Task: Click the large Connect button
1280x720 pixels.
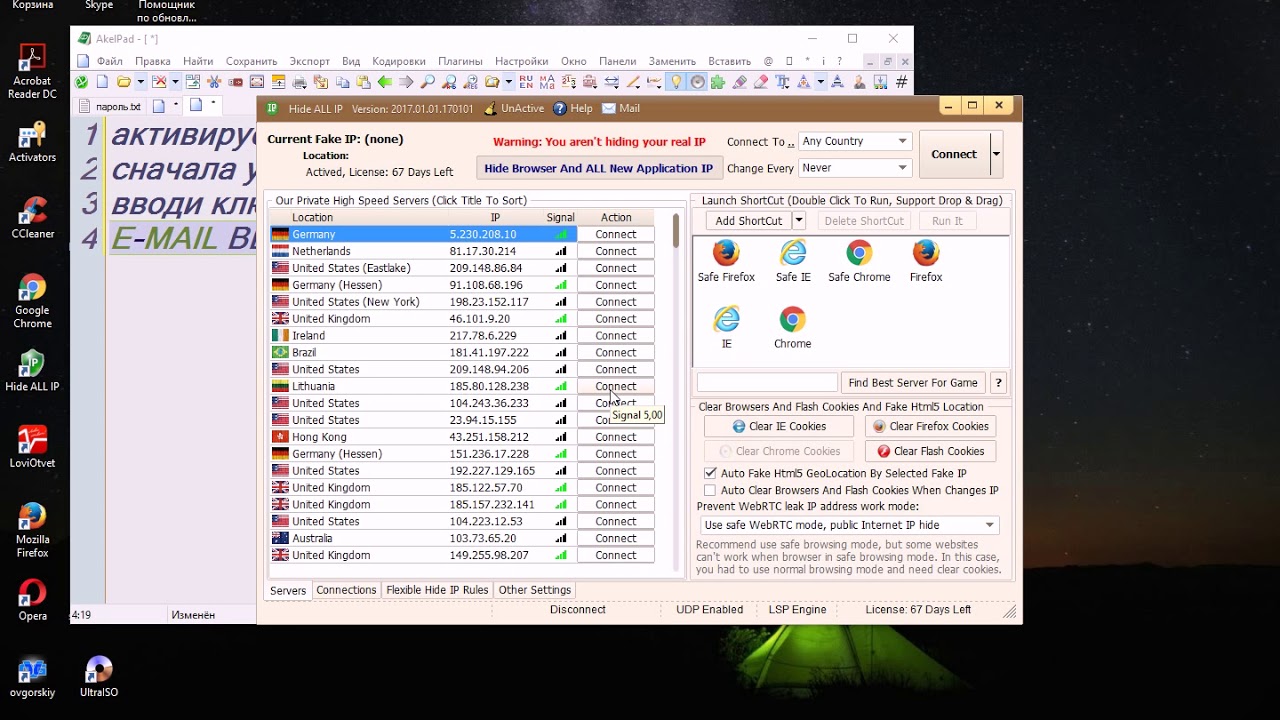Action: (954, 154)
